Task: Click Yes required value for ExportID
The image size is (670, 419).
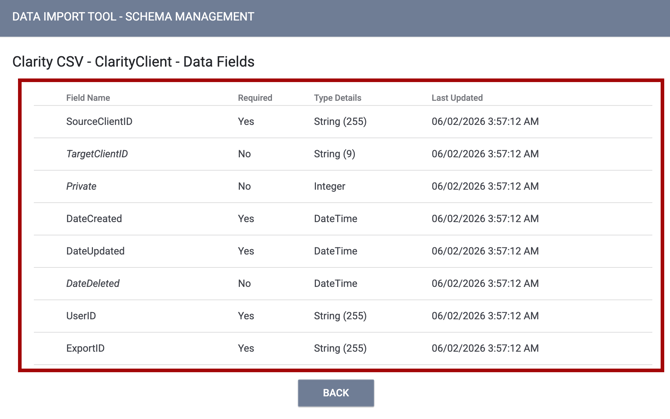Action: coord(246,348)
